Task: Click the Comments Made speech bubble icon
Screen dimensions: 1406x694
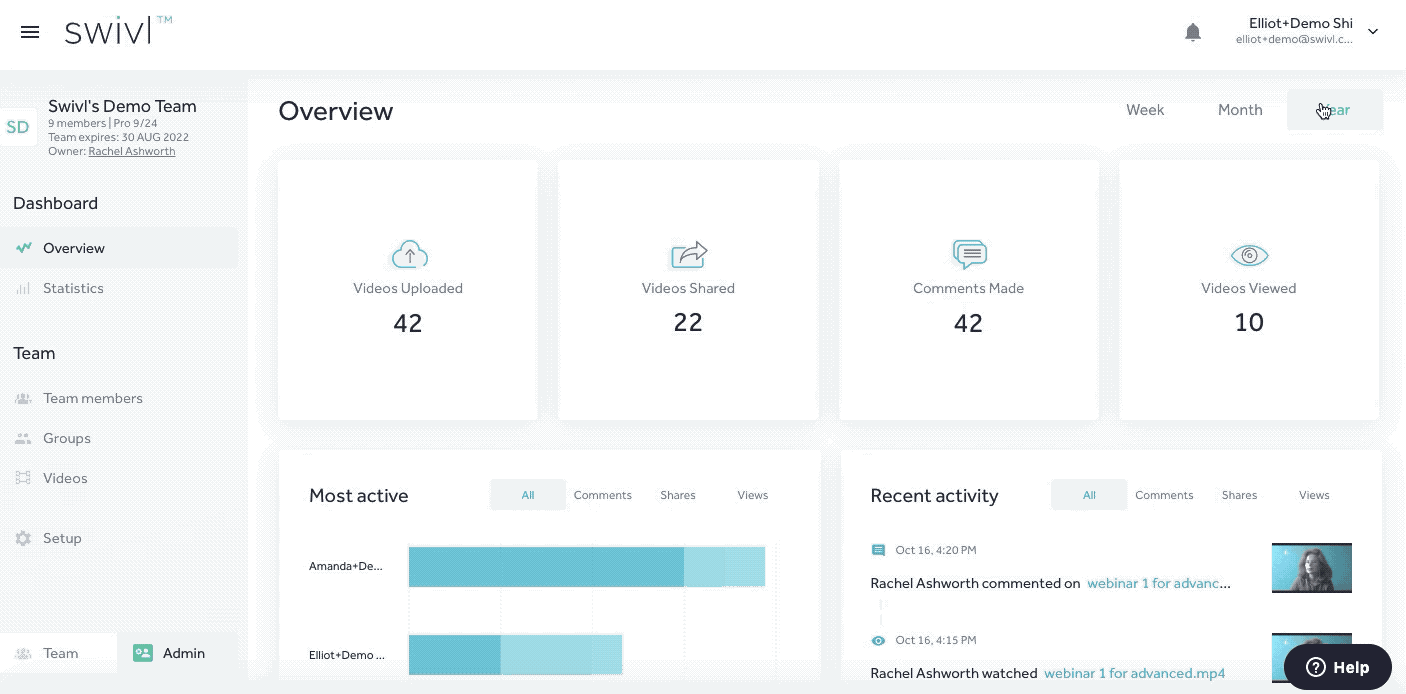Action: (968, 255)
